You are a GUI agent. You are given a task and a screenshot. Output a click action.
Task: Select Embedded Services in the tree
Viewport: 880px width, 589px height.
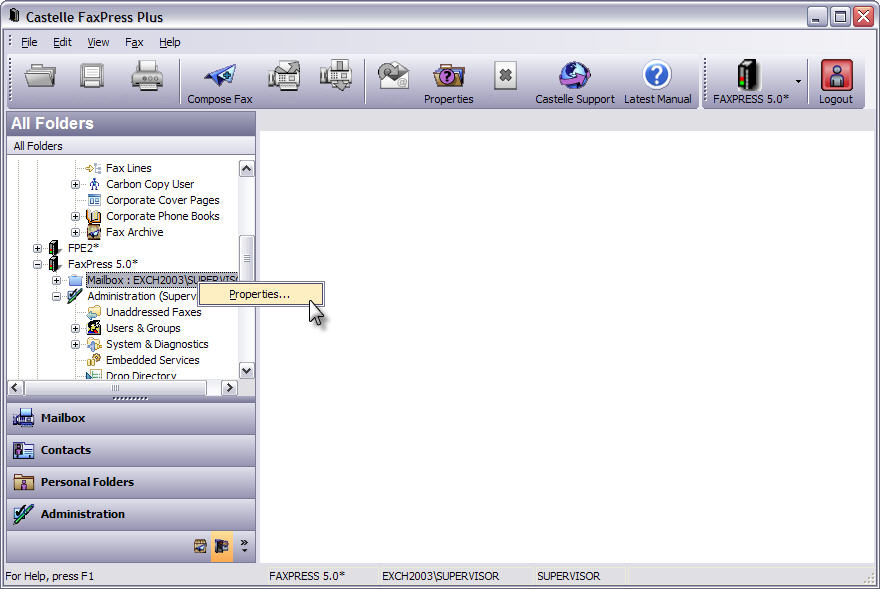153,360
